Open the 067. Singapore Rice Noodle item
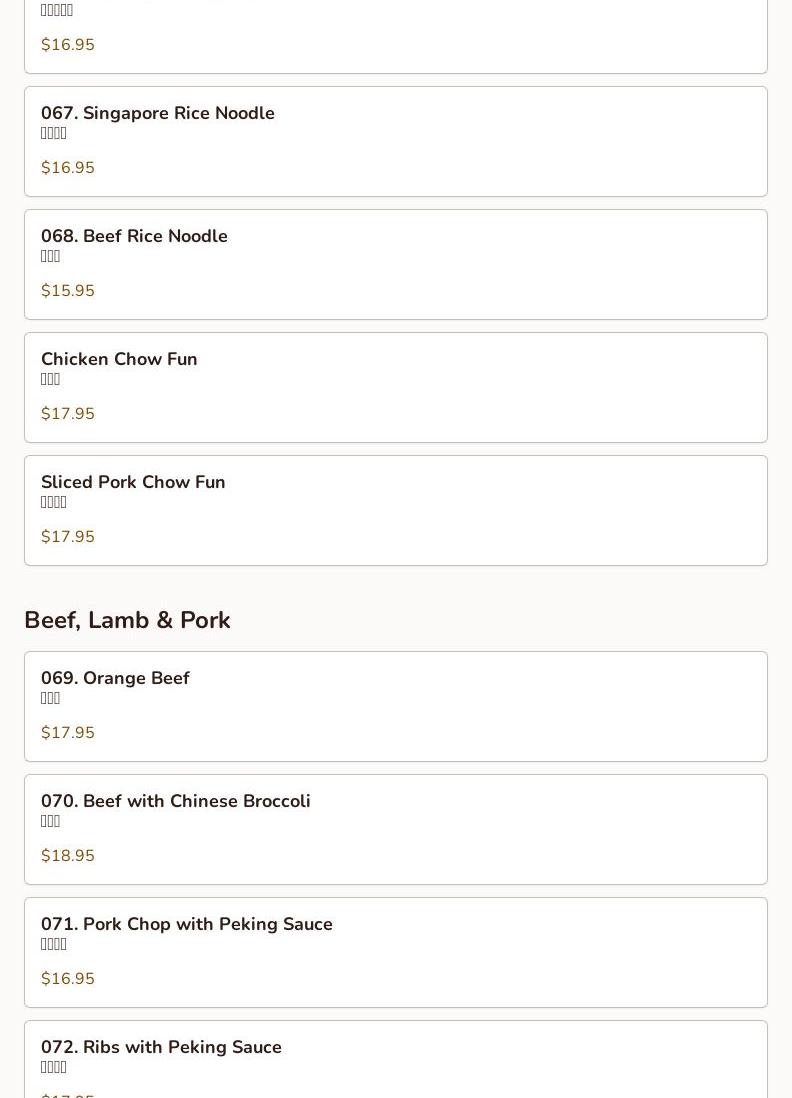The height and width of the screenshot is (1098, 792). [x=158, y=113]
